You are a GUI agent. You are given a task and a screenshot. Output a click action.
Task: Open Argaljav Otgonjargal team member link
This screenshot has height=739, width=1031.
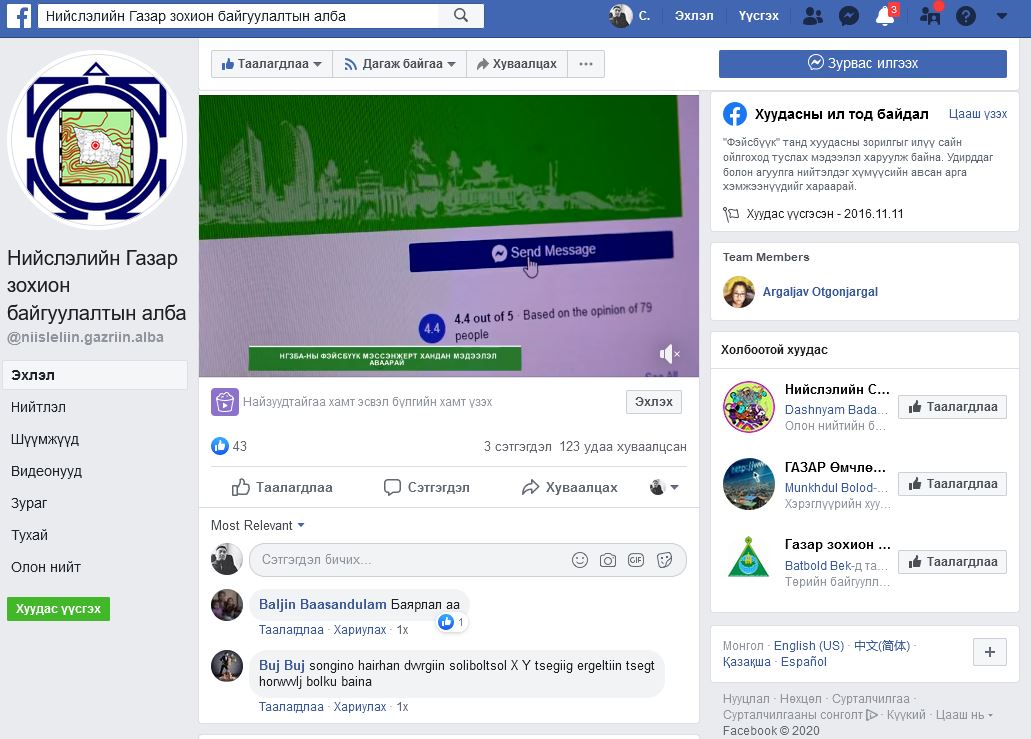pyautogui.click(x=820, y=291)
